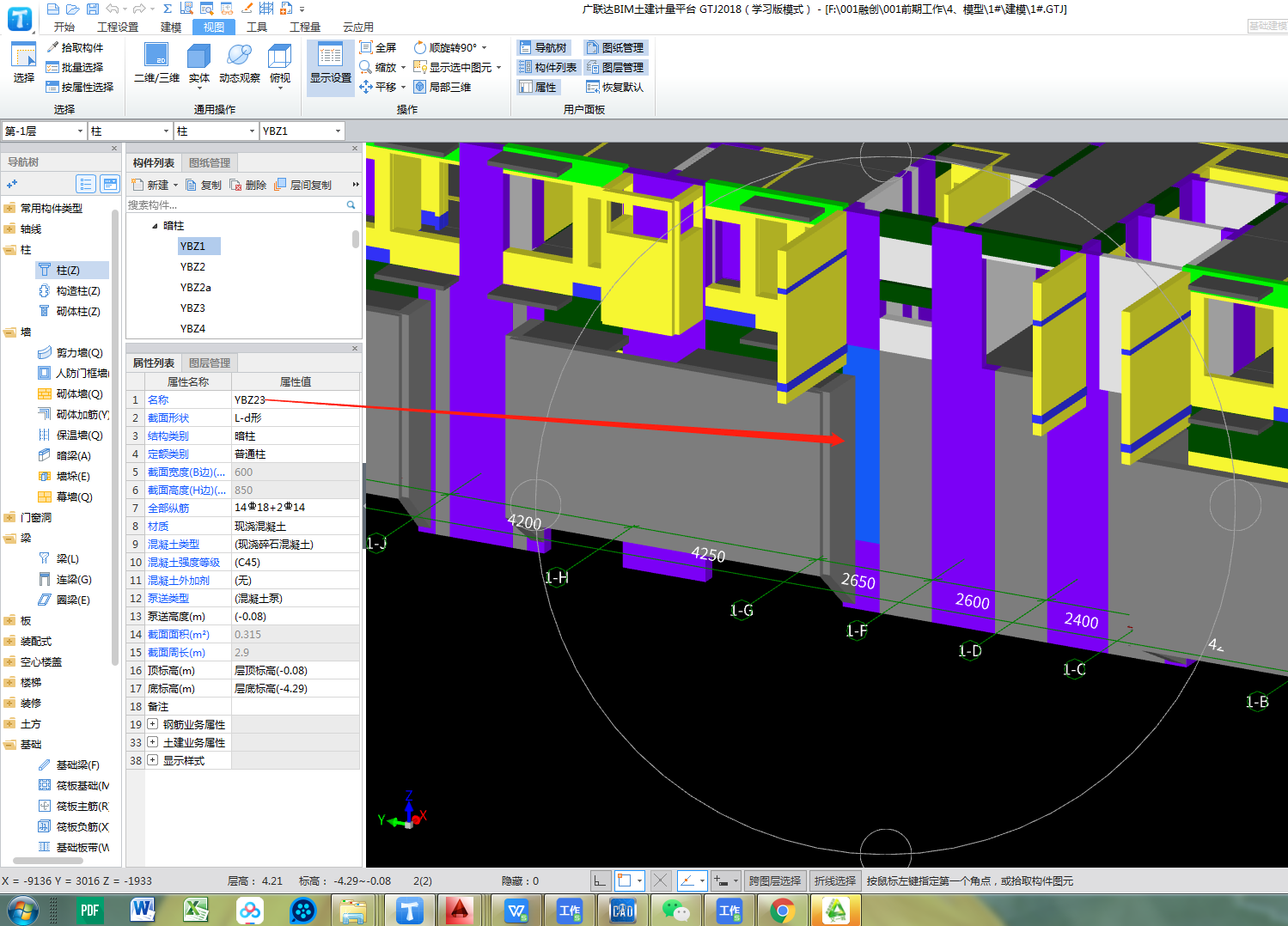Click the 名称 value cell YBZ23

click(296, 399)
